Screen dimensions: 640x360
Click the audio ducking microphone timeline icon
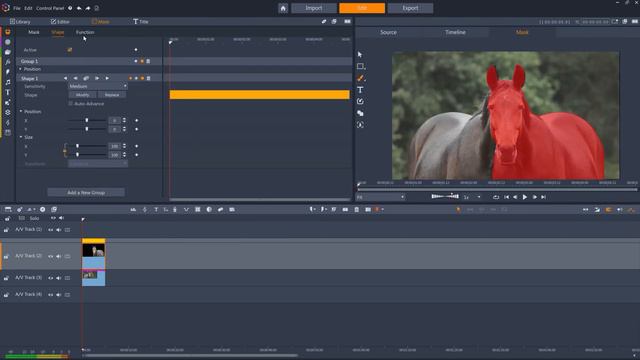coord(175,209)
